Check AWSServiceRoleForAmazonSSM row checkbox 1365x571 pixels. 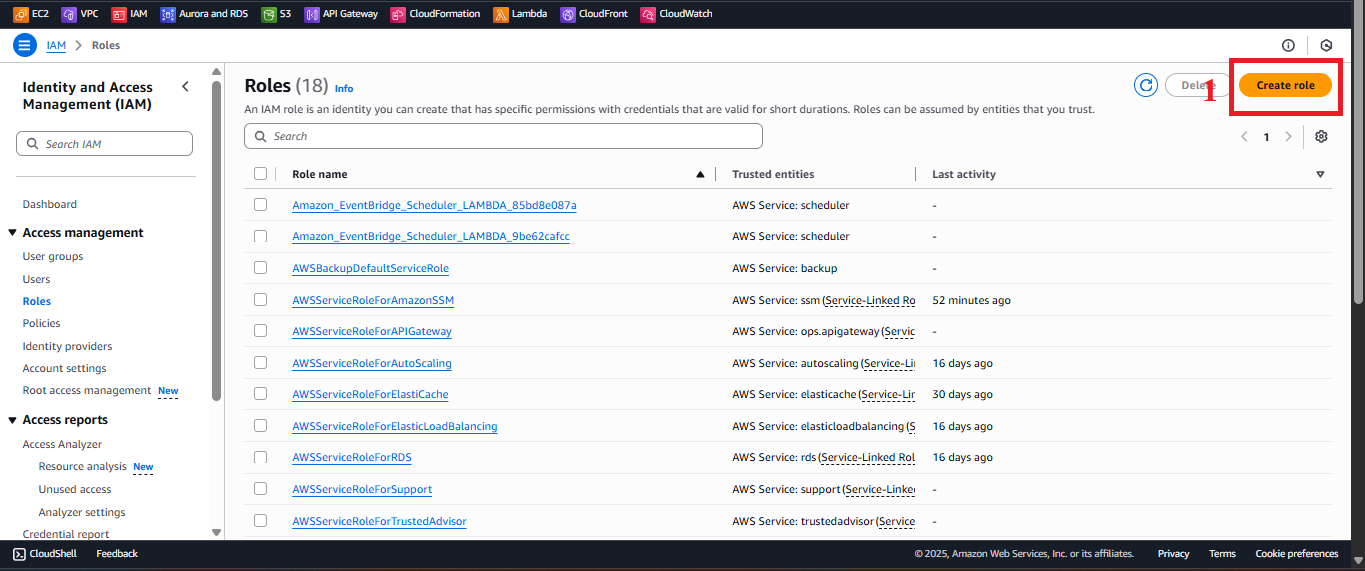tap(261, 300)
